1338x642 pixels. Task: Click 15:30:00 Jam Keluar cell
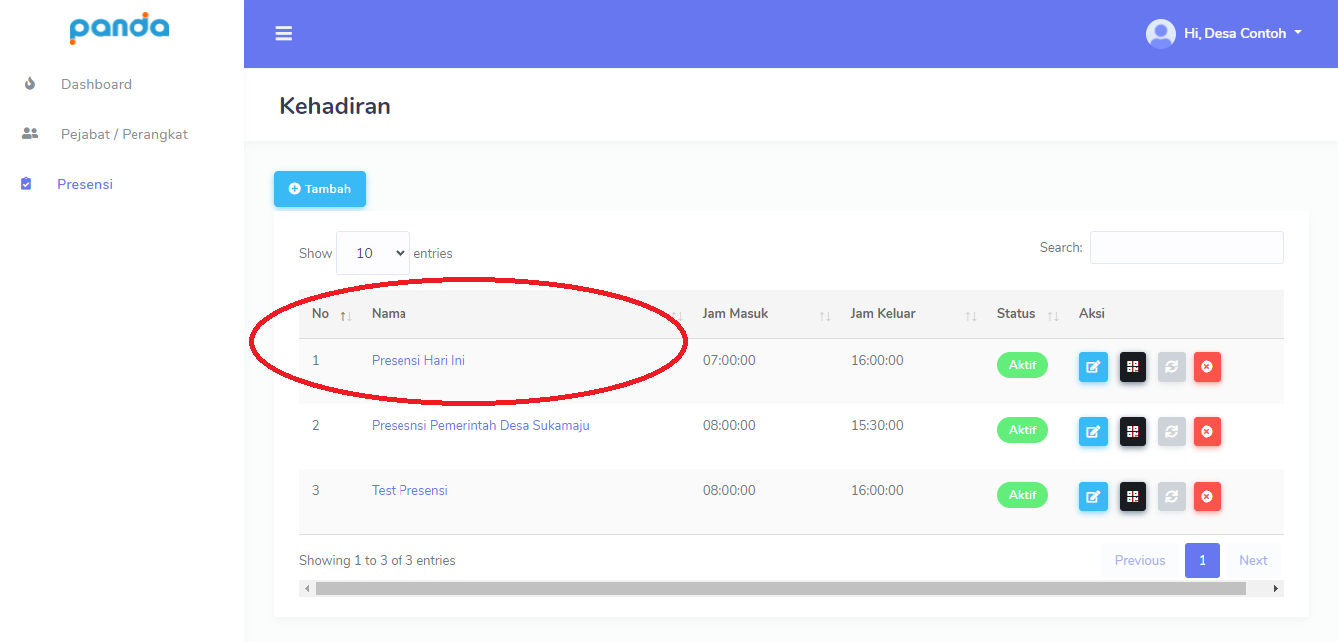[x=877, y=426]
